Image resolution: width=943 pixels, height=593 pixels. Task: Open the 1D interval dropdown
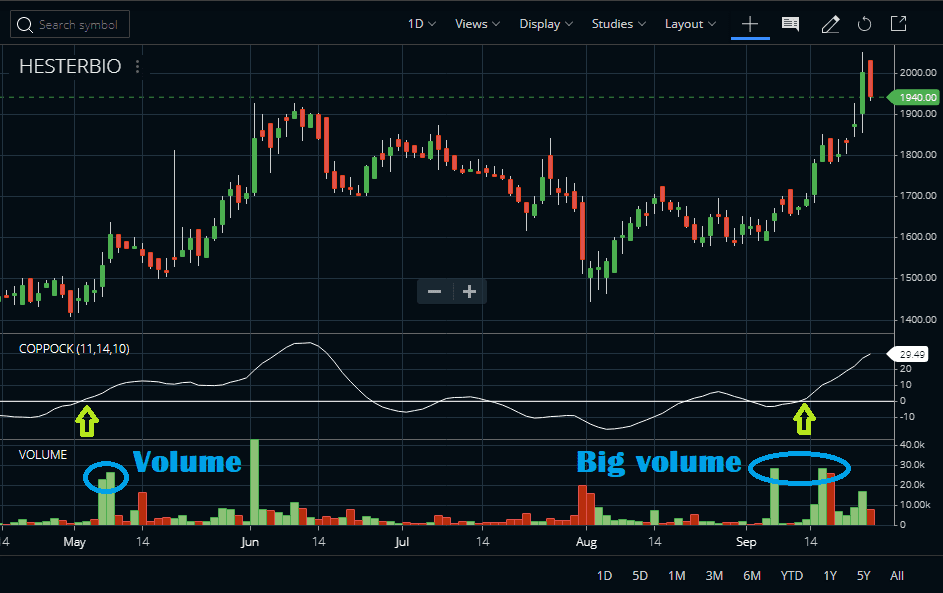point(422,24)
